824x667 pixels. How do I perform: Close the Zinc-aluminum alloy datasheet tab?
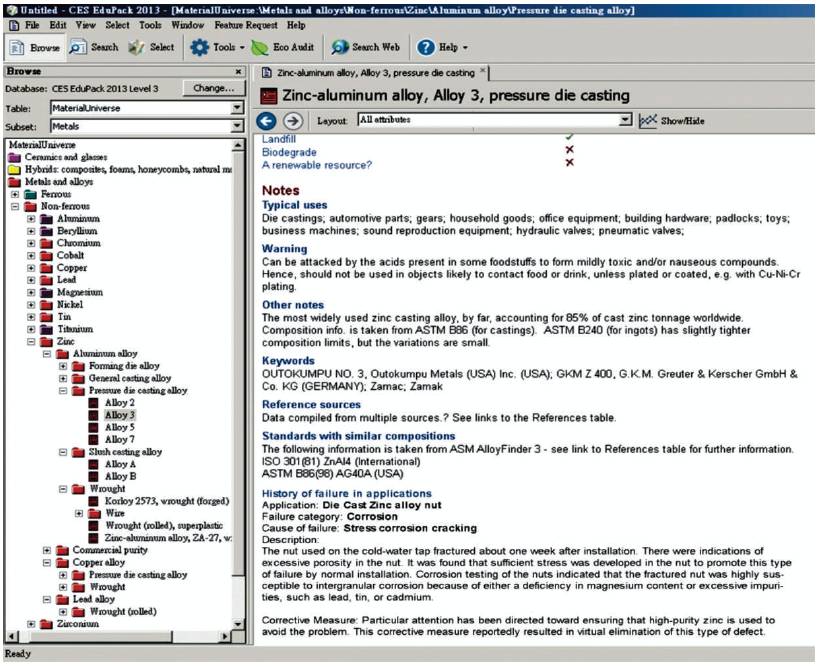(x=482, y=70)
